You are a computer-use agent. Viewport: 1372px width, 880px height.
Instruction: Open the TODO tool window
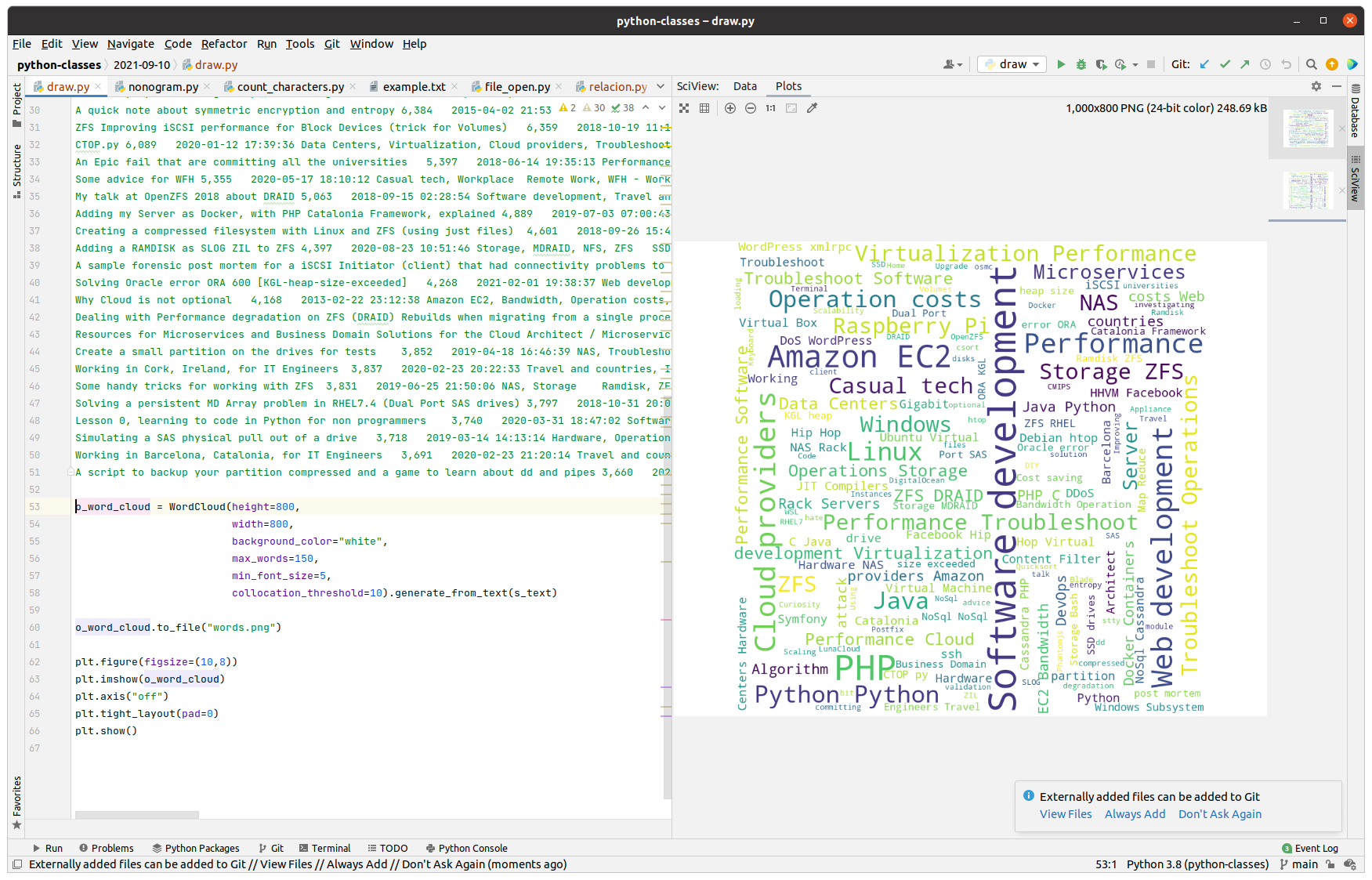[x=388, y=848]
